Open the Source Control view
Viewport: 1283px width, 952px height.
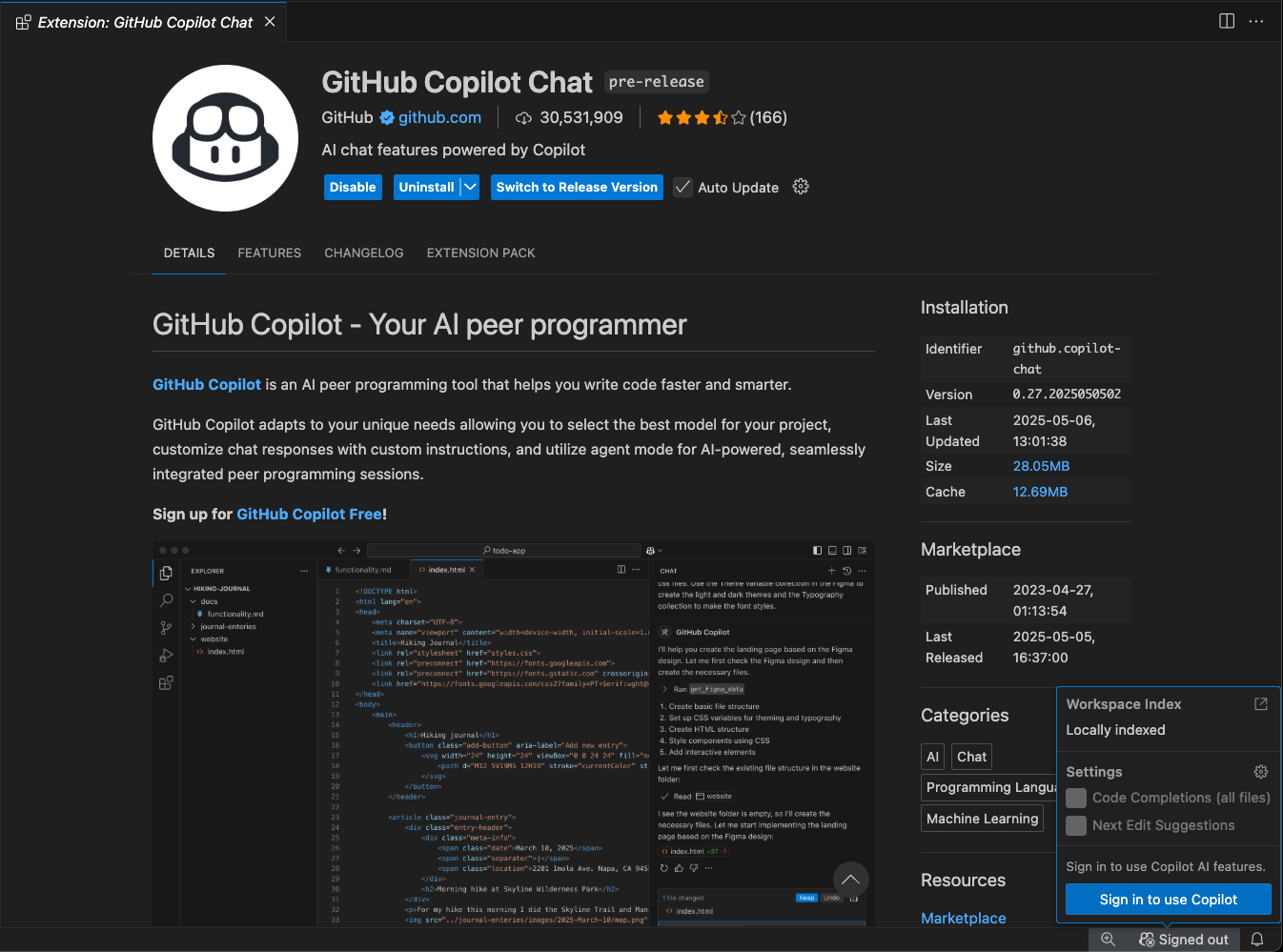point(167,627)
